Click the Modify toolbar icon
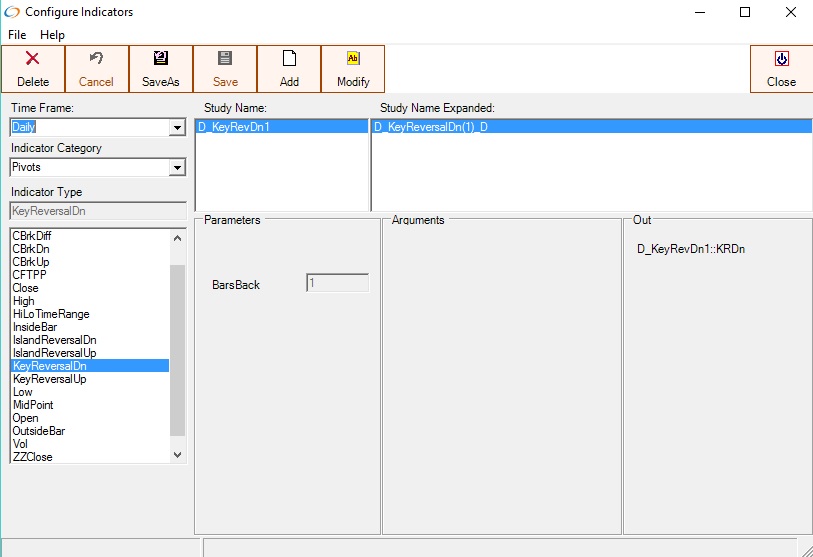 353,59
